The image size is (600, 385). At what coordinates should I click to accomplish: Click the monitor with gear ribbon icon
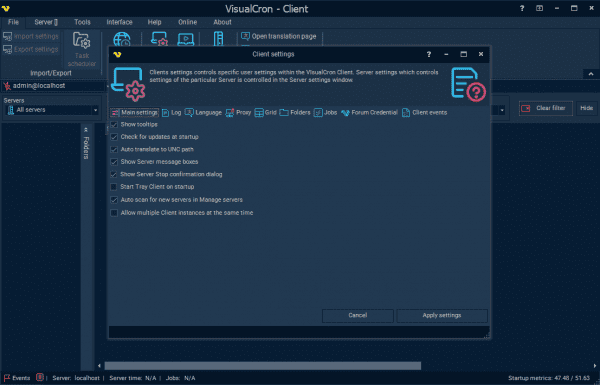pos(159,39)
